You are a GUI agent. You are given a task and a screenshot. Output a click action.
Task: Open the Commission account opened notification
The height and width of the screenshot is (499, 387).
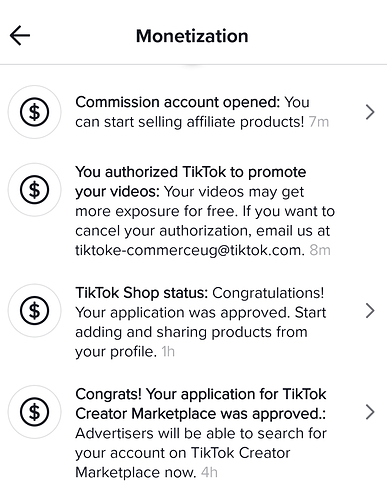[x=193, y=112]
